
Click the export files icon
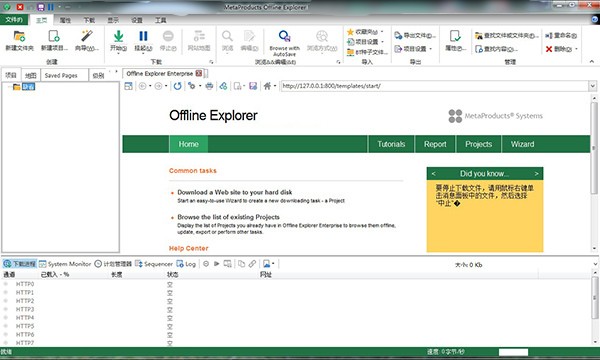point(398,35)
